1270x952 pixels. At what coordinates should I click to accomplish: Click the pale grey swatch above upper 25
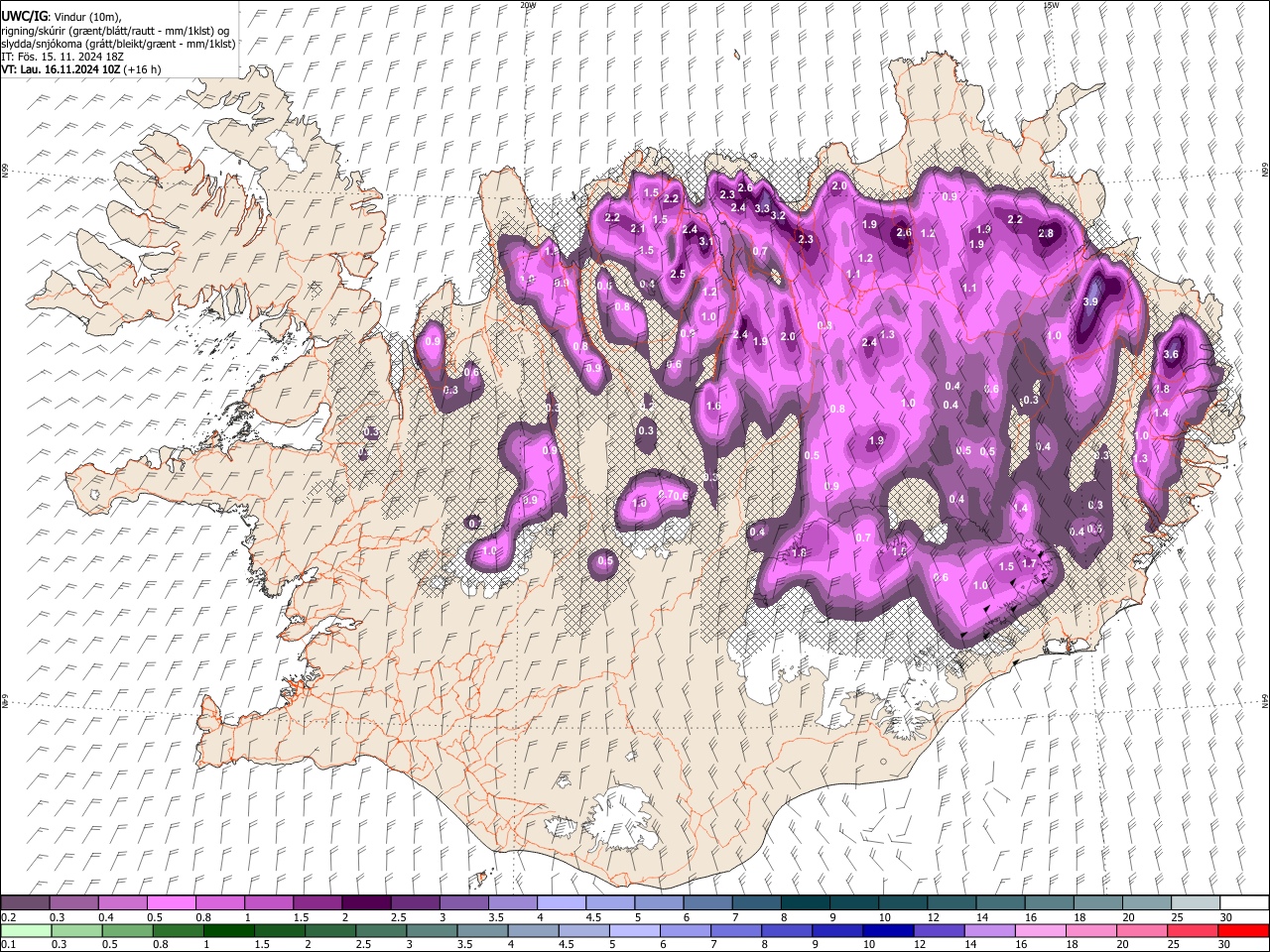(1196, 903)
